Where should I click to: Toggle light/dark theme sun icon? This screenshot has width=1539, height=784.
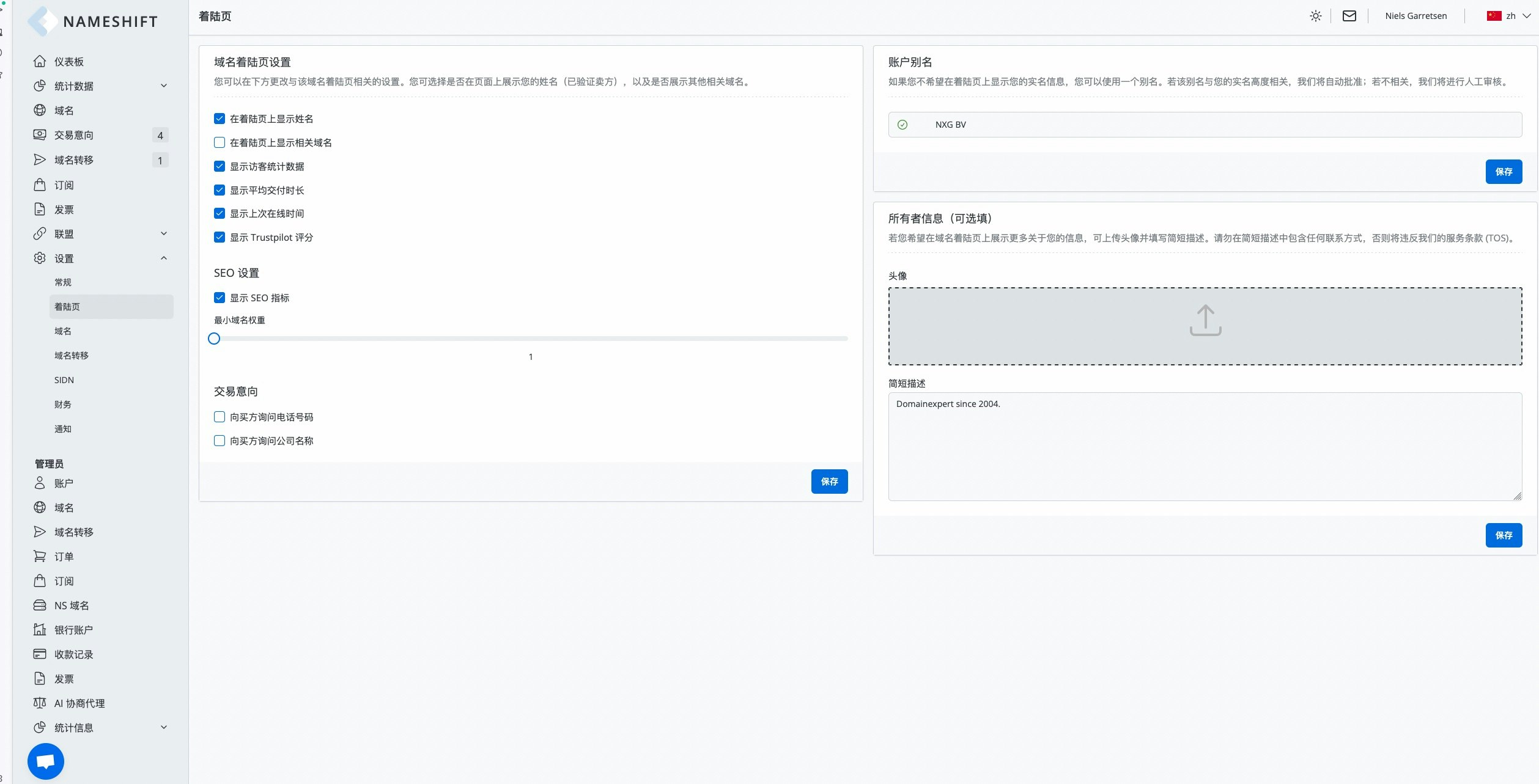[x=1315, y=16]
